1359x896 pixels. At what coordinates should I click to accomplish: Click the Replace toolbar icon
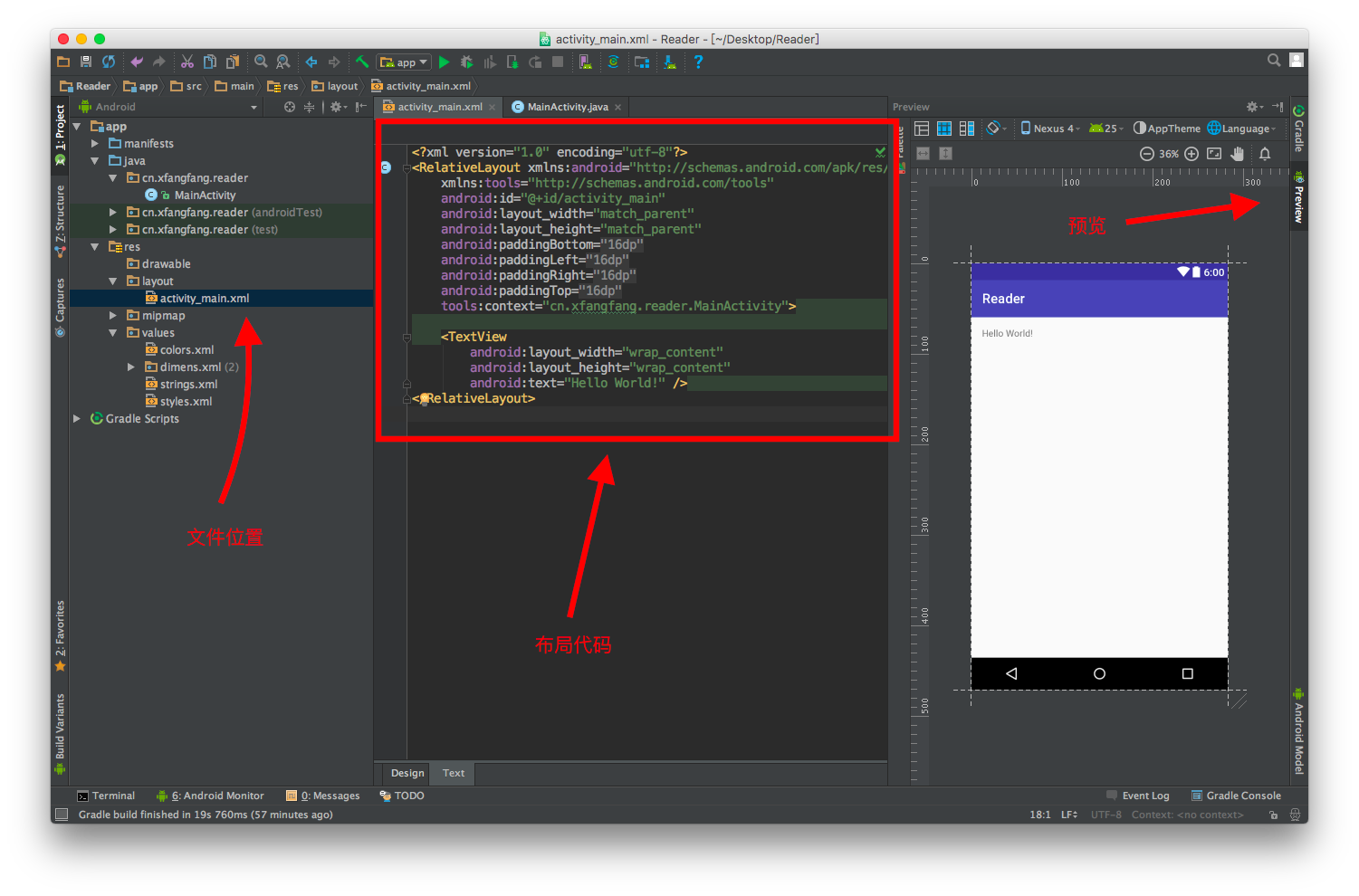click(x=283, y=62)
